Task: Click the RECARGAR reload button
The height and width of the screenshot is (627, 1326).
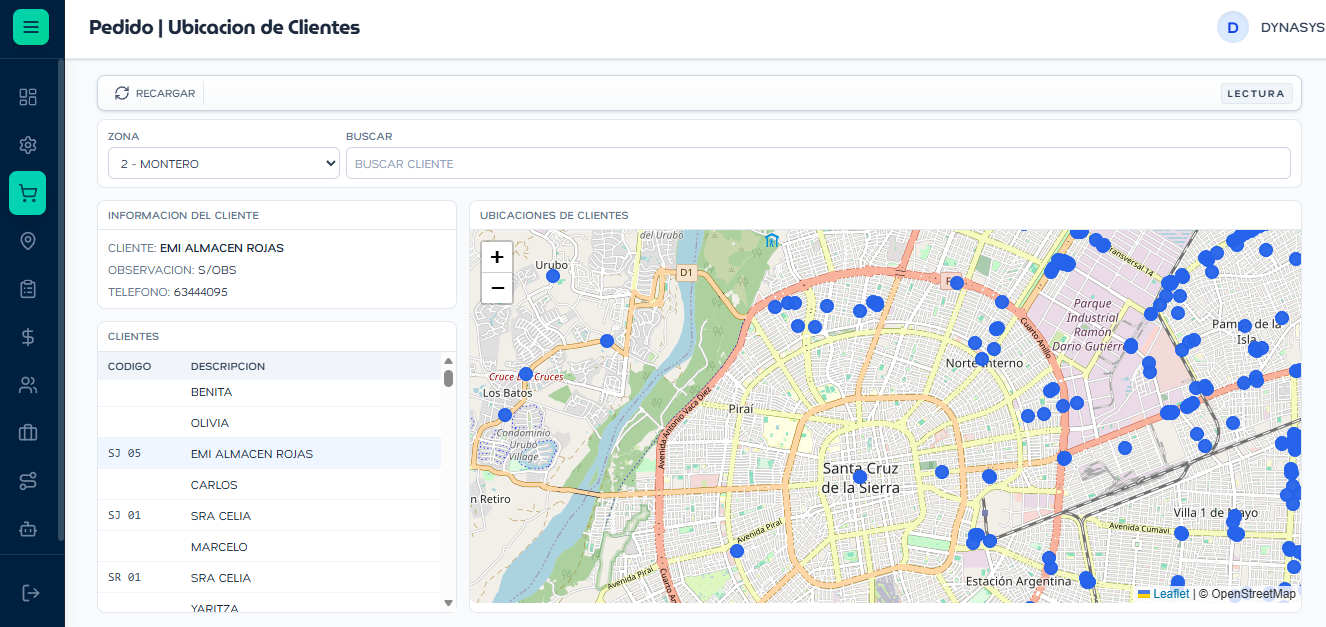Action: click(x=155, y=93)
